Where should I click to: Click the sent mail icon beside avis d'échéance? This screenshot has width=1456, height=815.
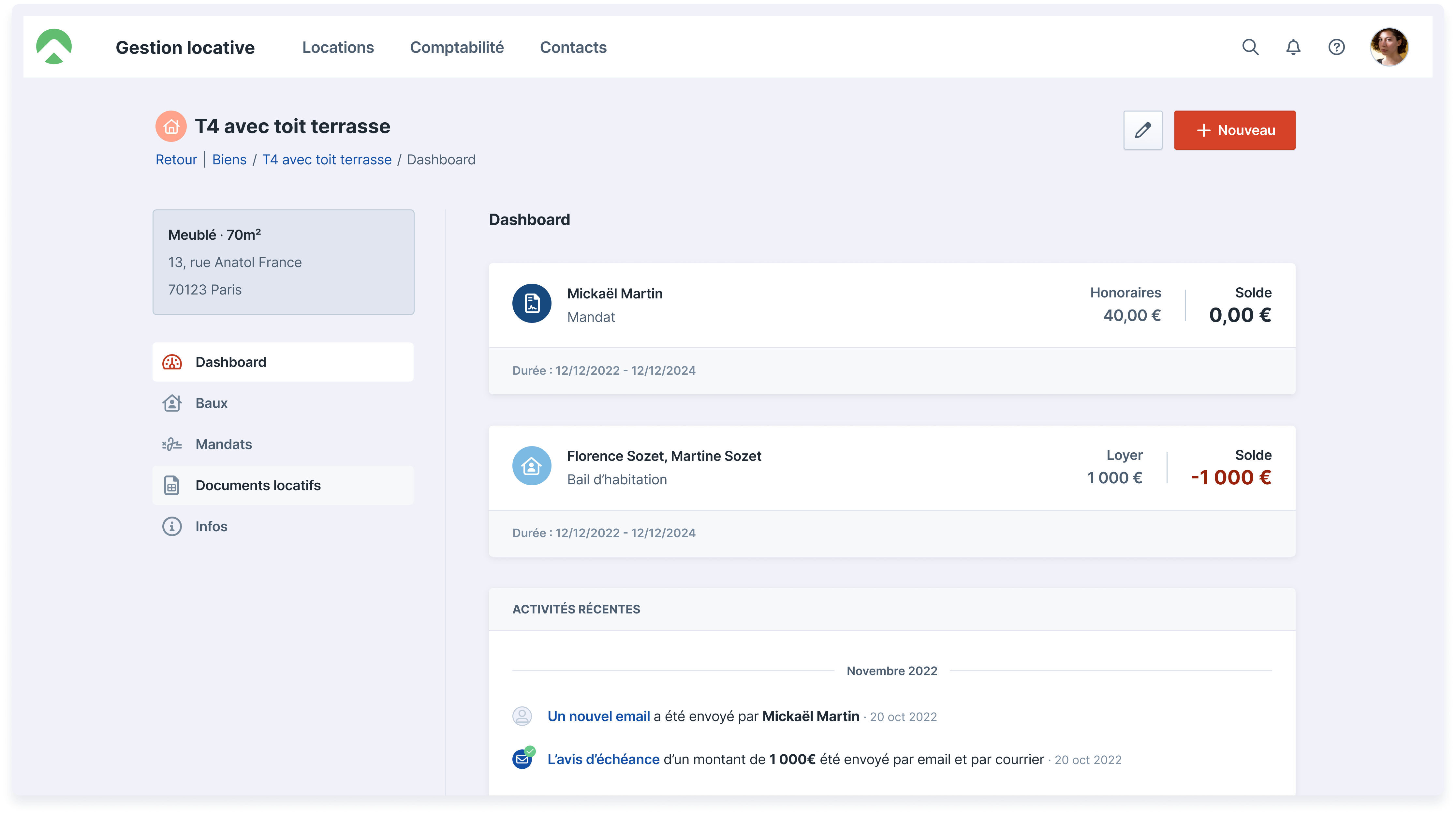[x=523, y=759]
